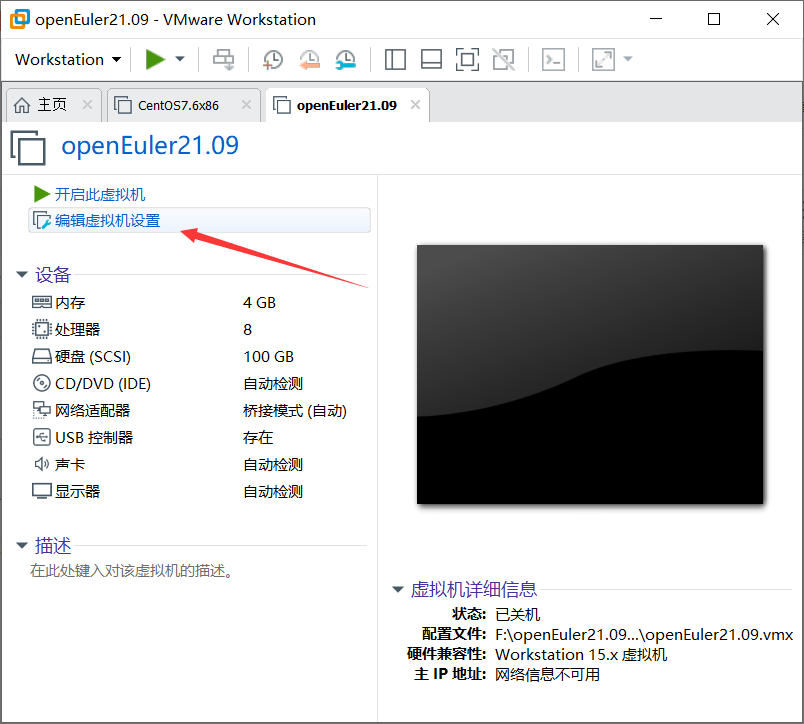
Task: Open the Workstation menu
Action: point(68,59)
